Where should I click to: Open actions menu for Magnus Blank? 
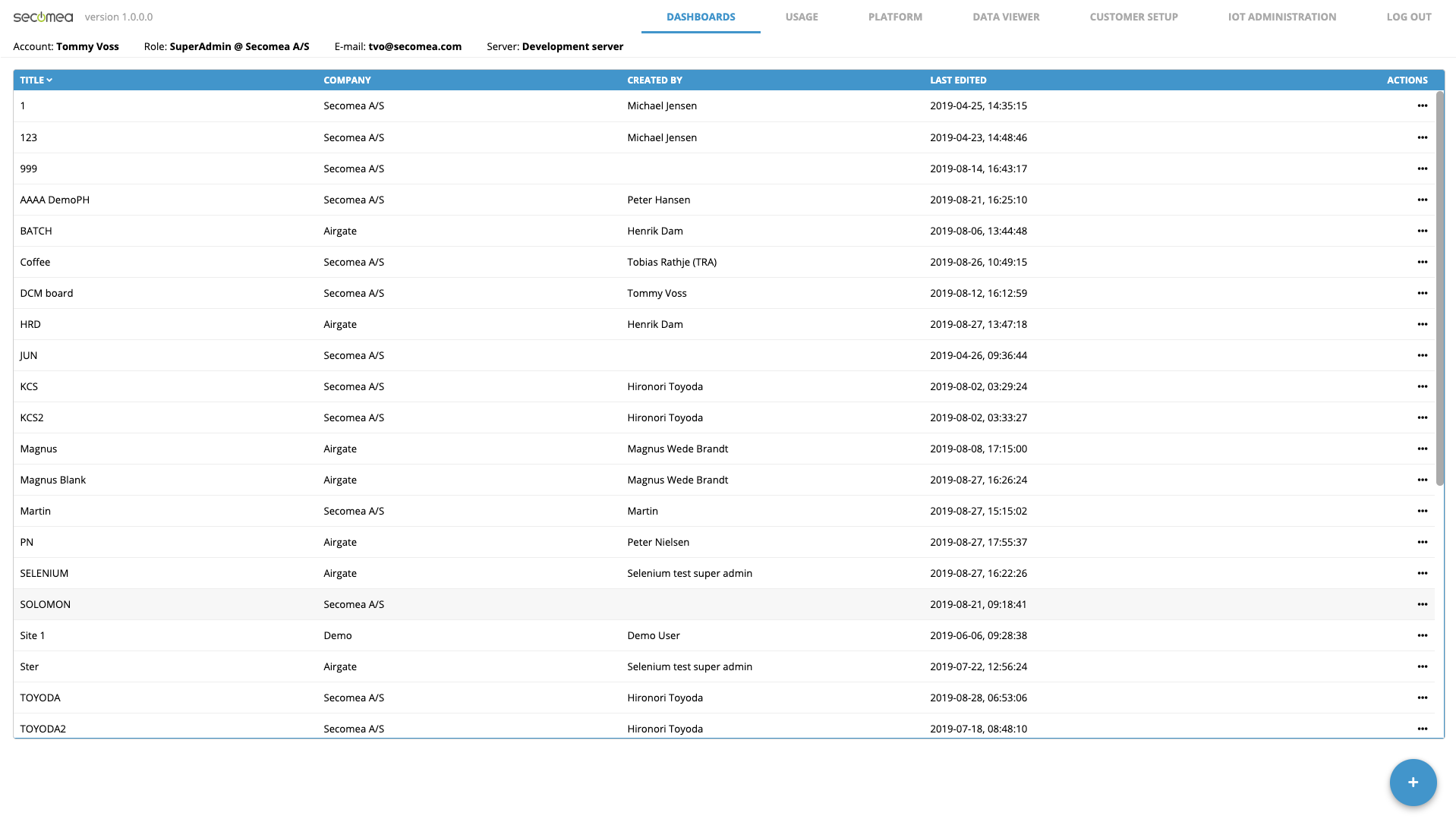(1422, 480)
